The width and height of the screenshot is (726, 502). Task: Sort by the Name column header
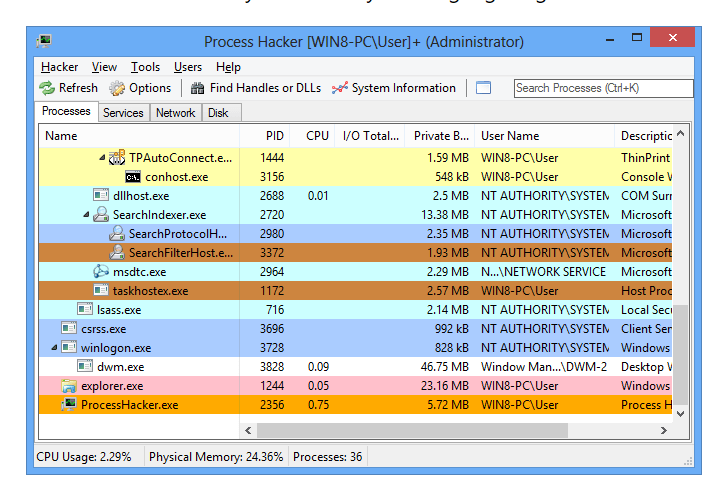[139, 136]
